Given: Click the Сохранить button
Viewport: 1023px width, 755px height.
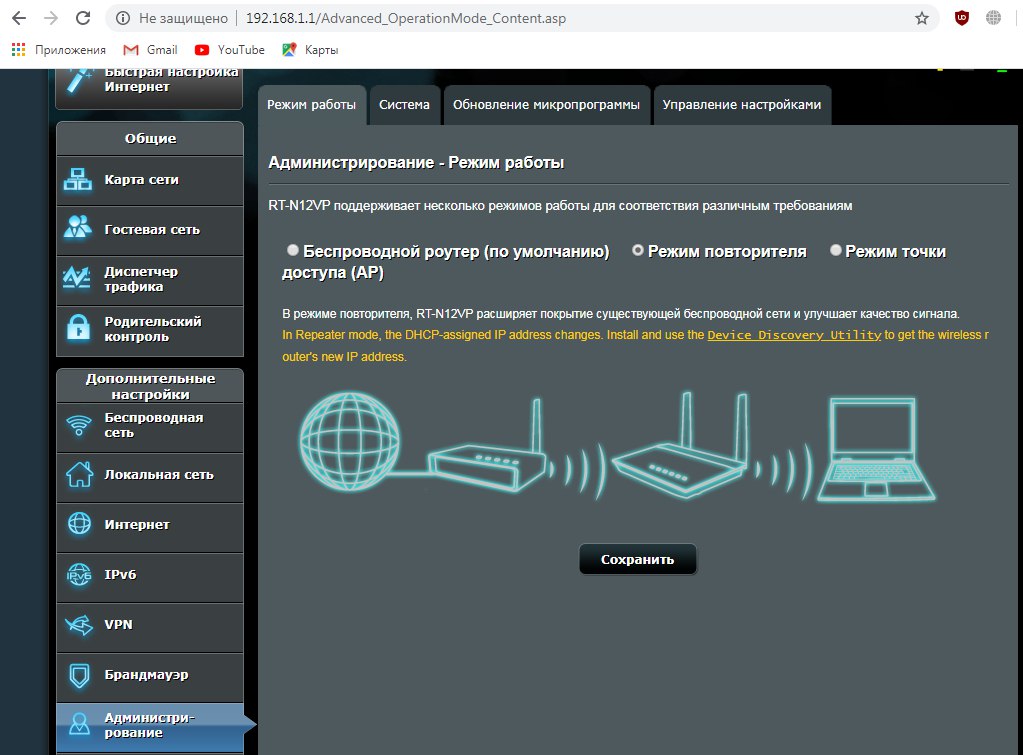Looking at the screenshot, I should tap(637, 559).
